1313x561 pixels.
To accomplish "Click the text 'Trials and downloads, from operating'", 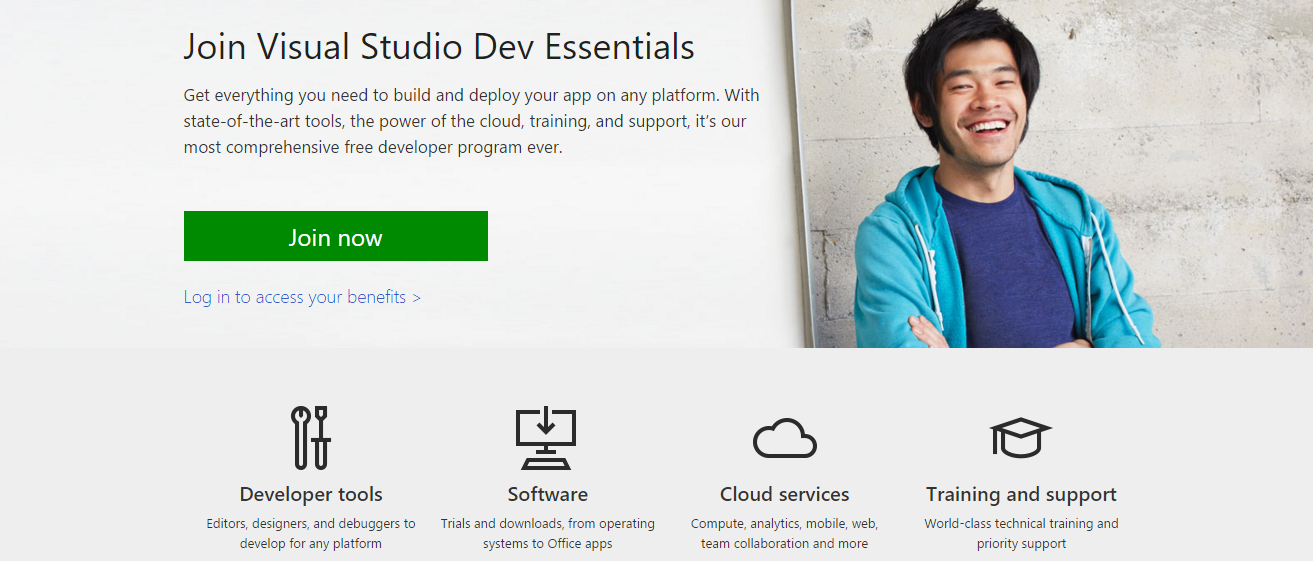I will [548, 523].
